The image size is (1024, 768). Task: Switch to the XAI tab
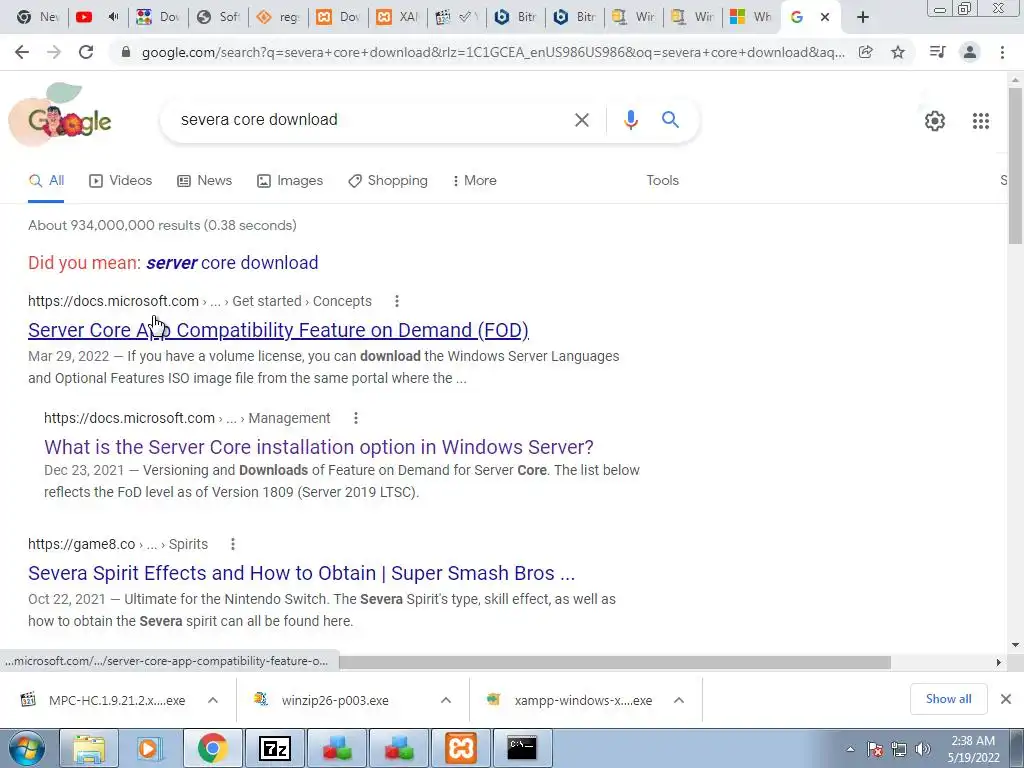pyautogui.click(x=398, y=17)
